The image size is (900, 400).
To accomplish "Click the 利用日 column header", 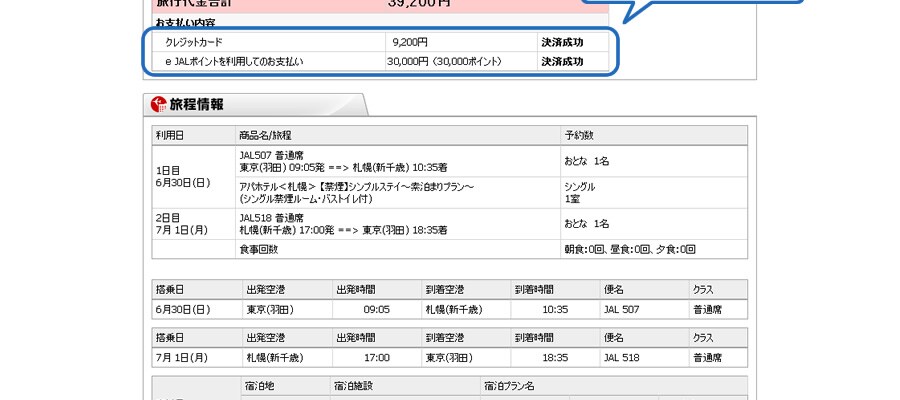I will [170, 135].
